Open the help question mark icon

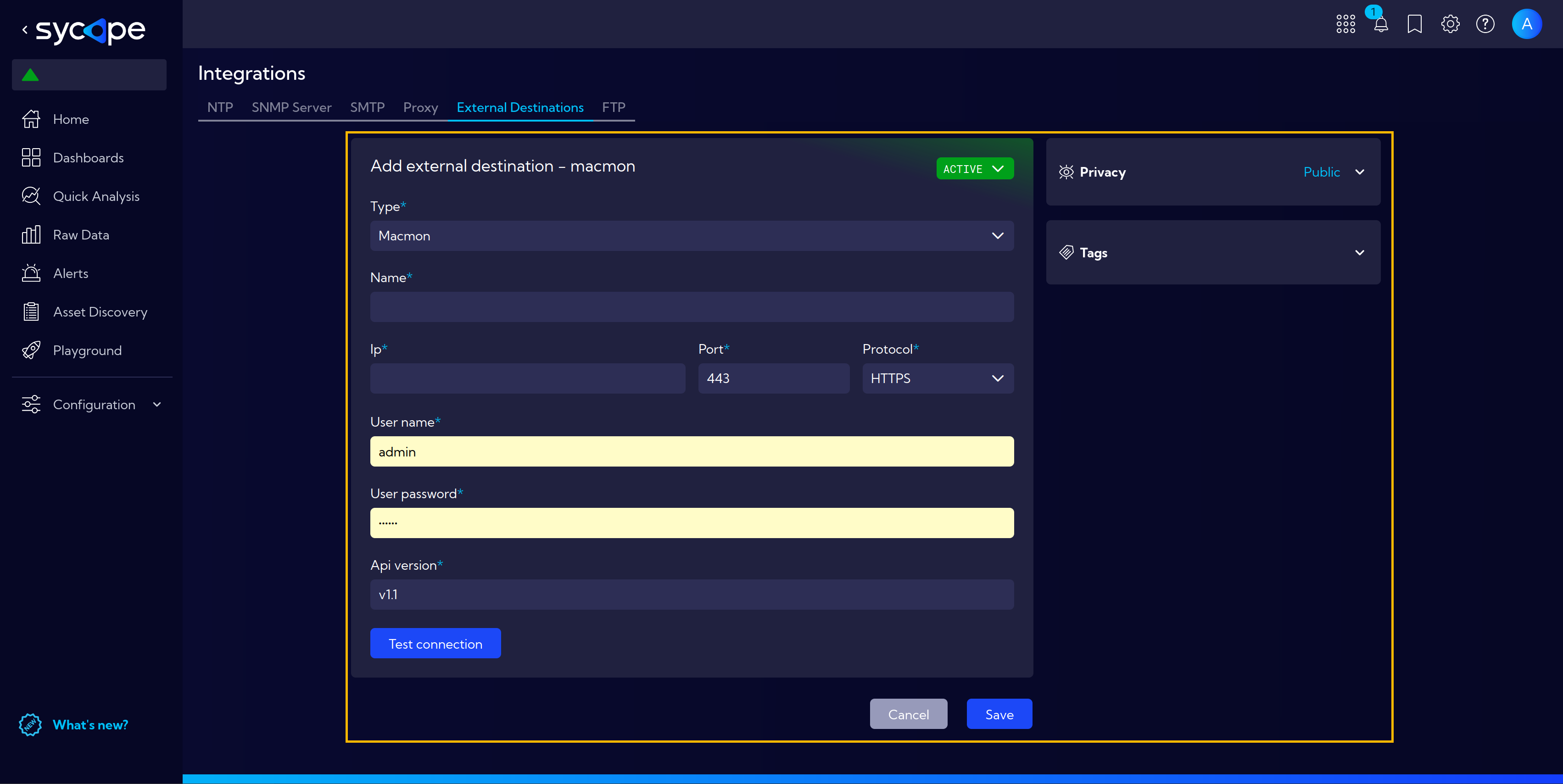[1485, 24]
